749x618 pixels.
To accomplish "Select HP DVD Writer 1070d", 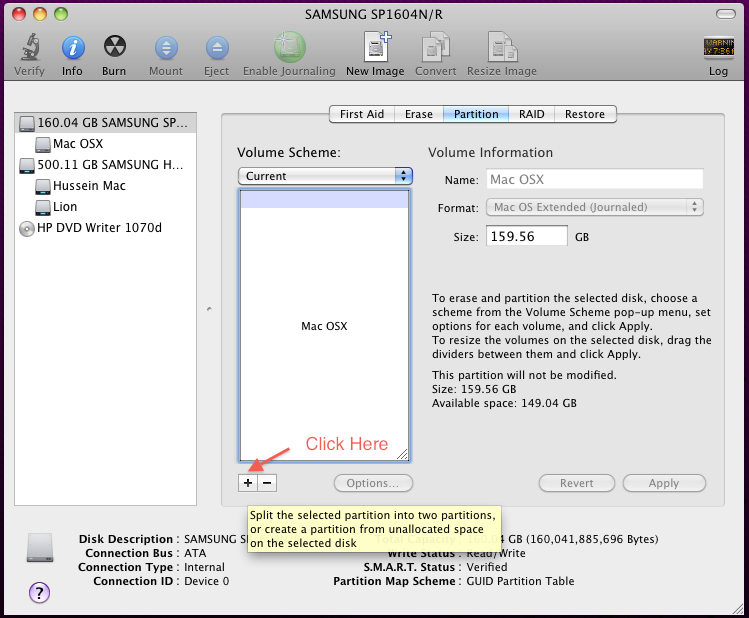I will pos(106,228).
